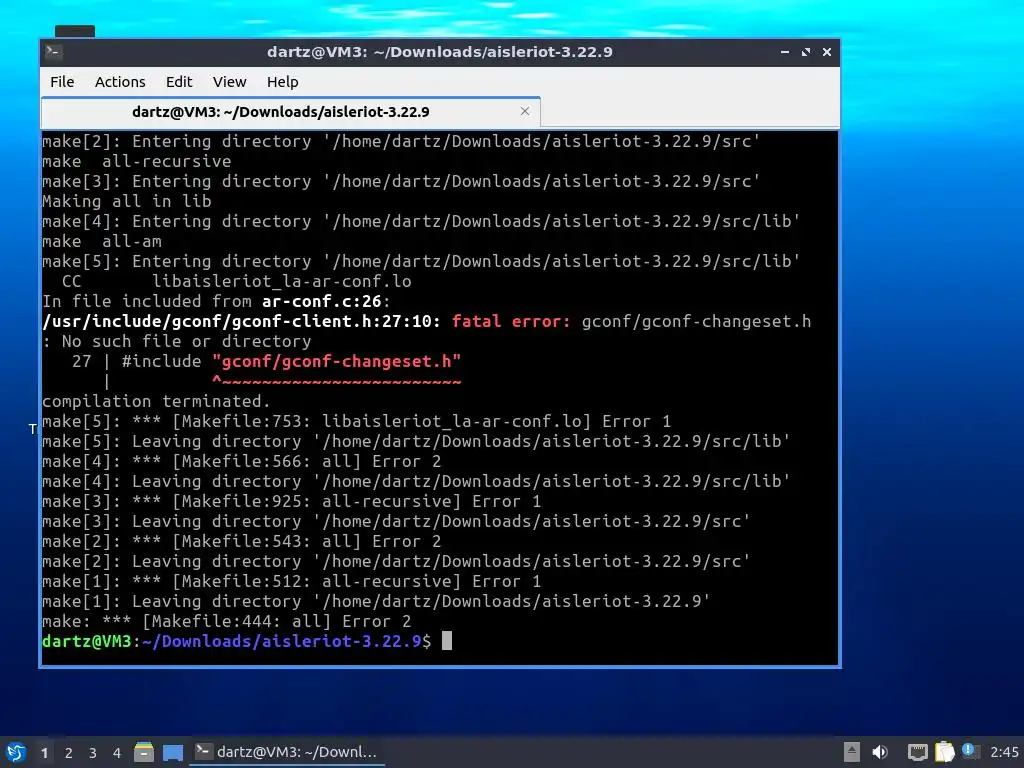Open the View menu
This screenshot has width=1024, height=768.
click(229, 82)
